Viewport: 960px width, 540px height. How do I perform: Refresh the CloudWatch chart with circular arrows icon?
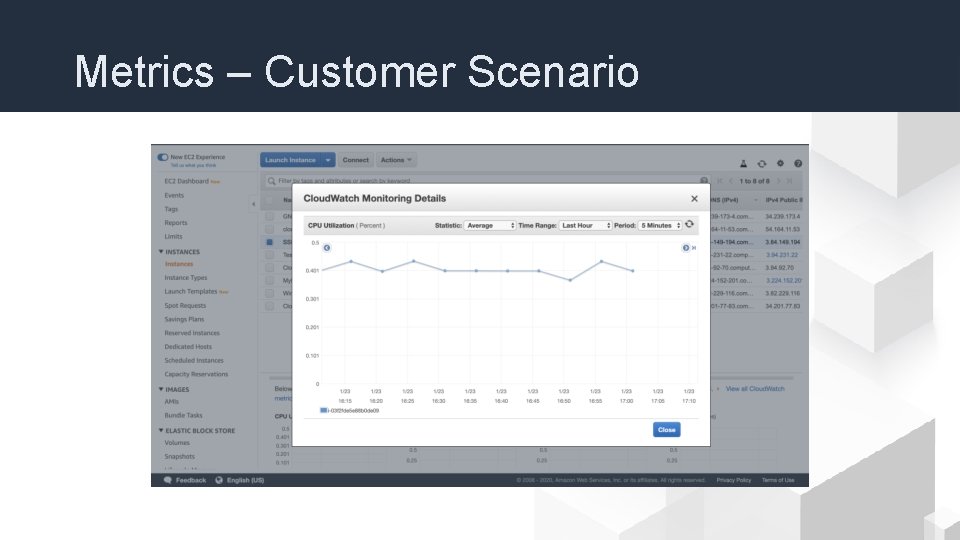pyautogui.click(x=689, y=225)
